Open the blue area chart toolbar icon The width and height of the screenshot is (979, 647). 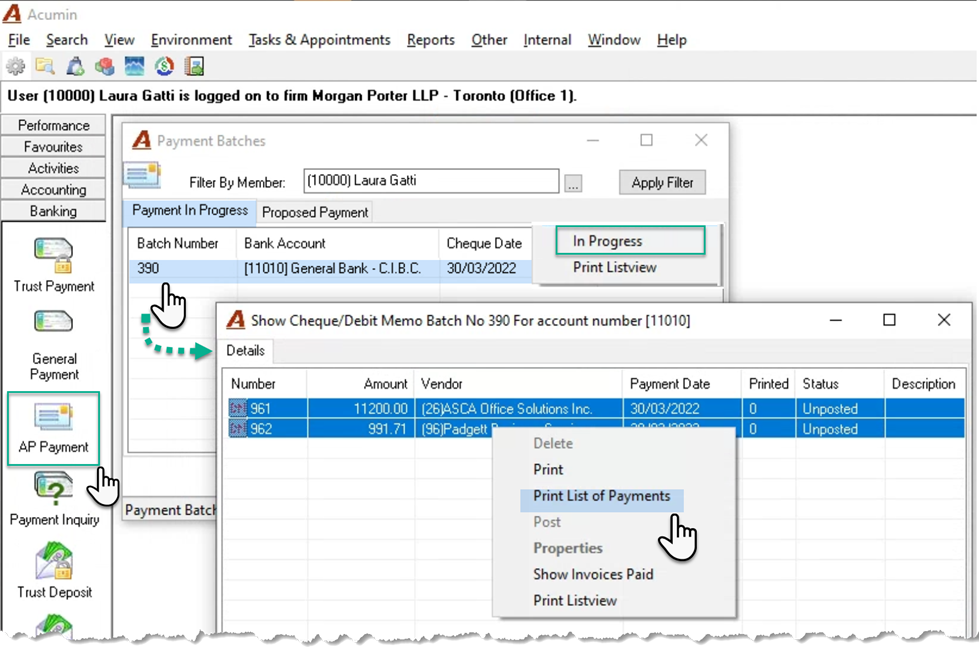[x=134, y=66]
